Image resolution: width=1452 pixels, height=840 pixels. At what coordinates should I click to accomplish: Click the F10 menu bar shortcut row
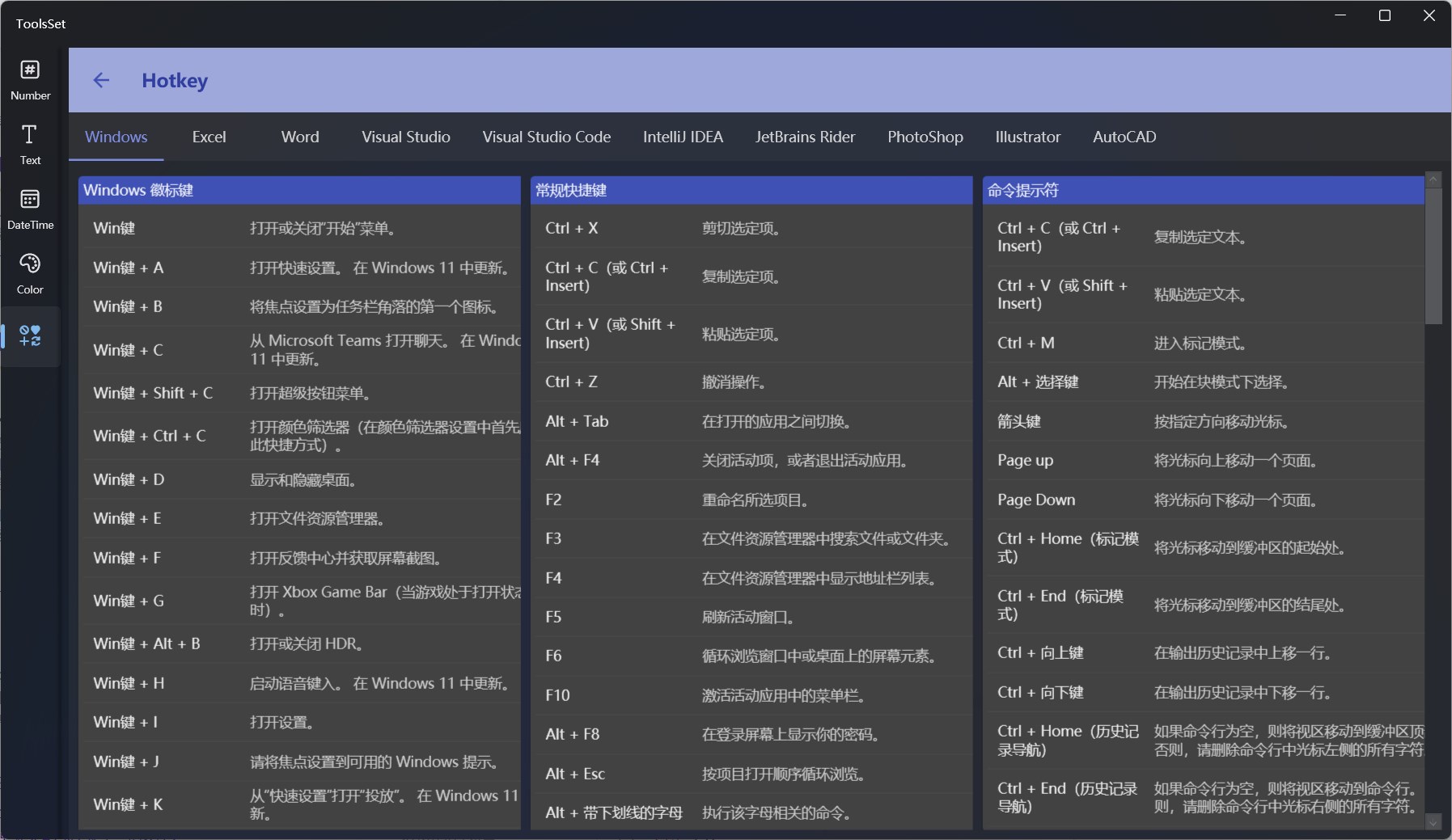(753, 695)
